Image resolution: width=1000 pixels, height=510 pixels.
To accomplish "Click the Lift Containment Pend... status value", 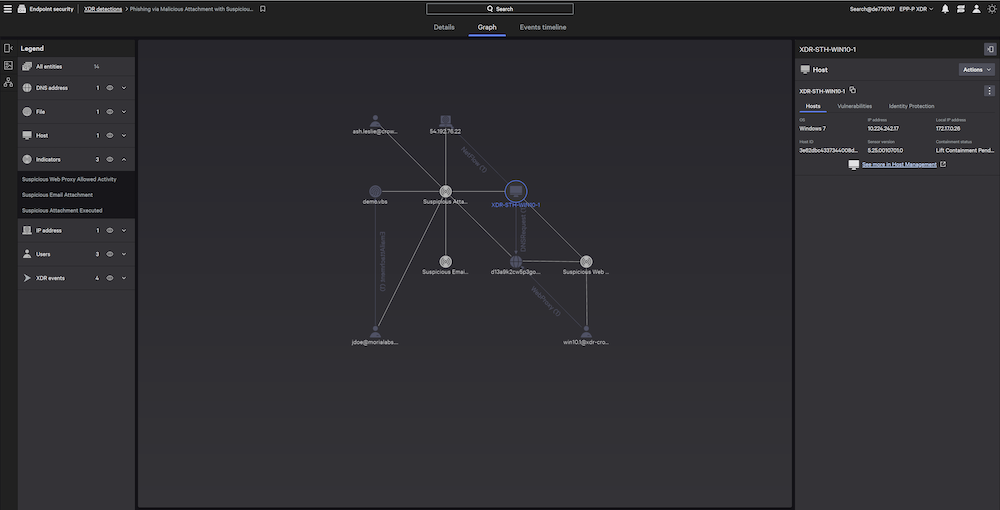I will pyautogui.click(x=965, y=150).
